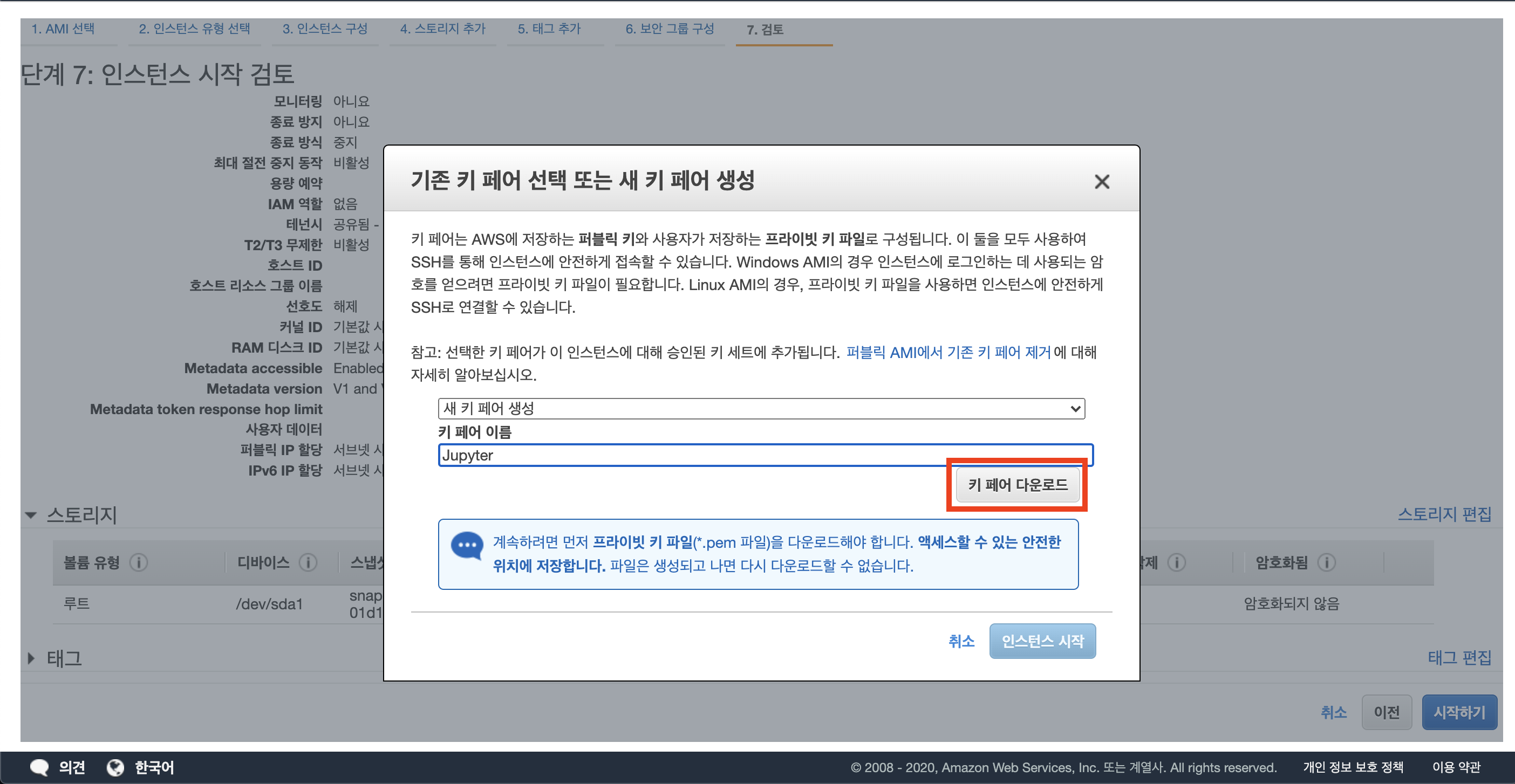This screenshot has width=1515, height=784.
Task: Click the 디바이스 info icon
Action: [x=308, y=562]
